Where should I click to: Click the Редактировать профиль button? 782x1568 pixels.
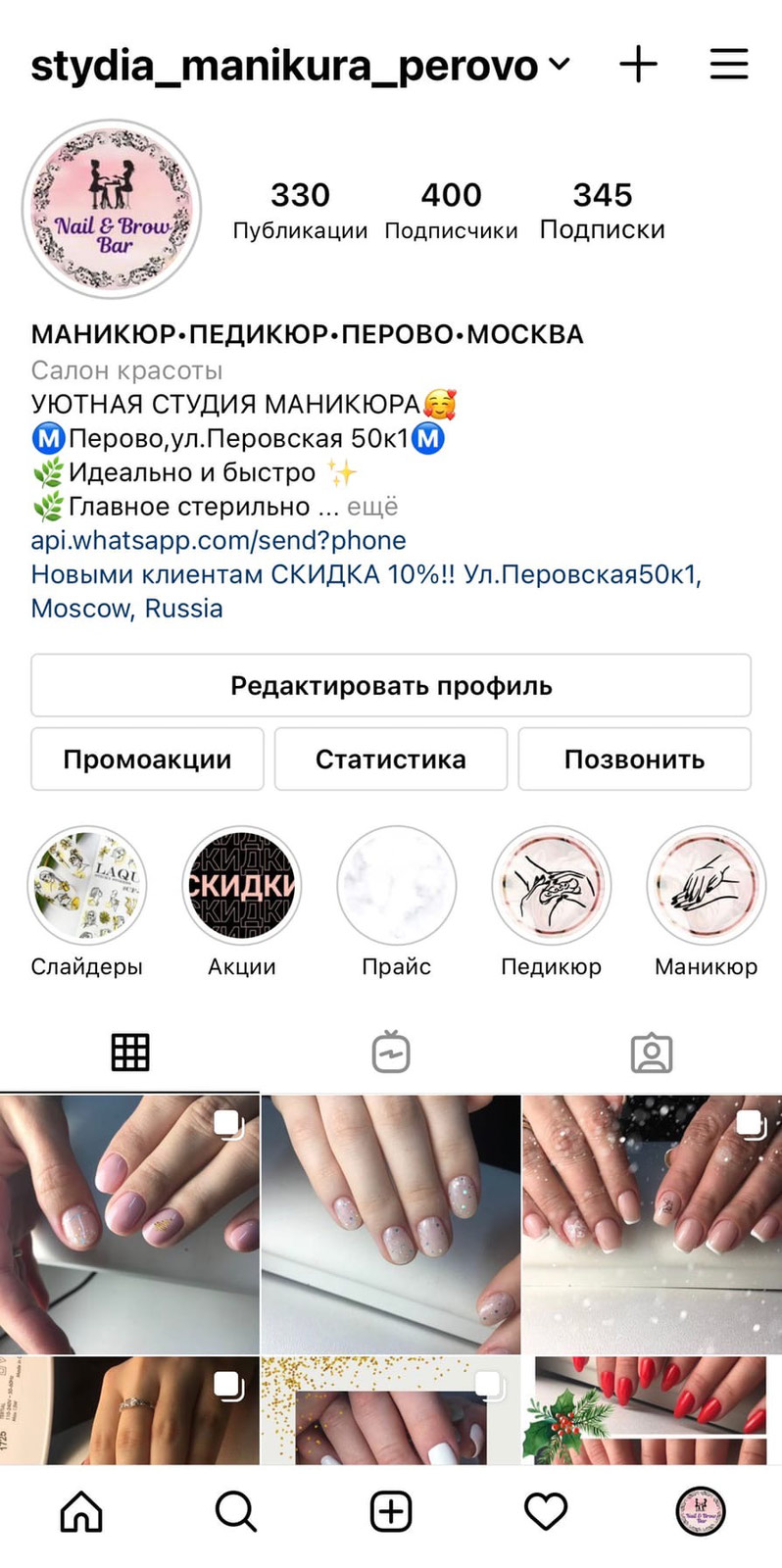(x=391, y=685)
